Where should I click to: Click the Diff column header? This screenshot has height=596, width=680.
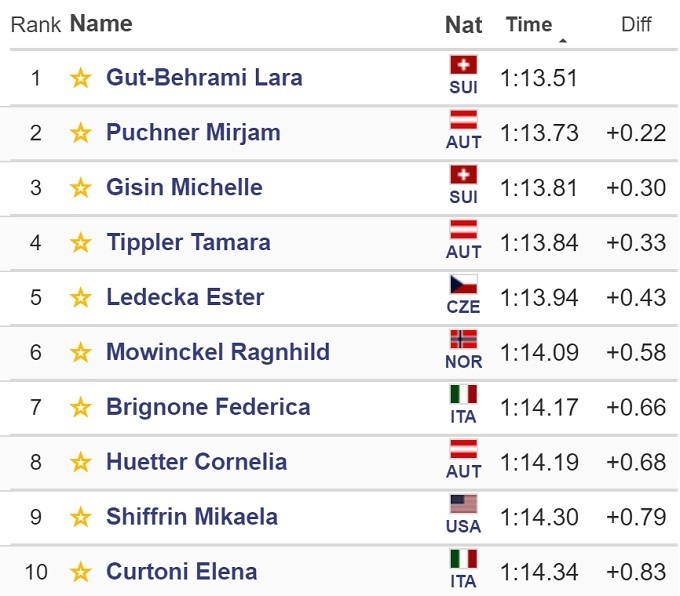click(636, 24)
